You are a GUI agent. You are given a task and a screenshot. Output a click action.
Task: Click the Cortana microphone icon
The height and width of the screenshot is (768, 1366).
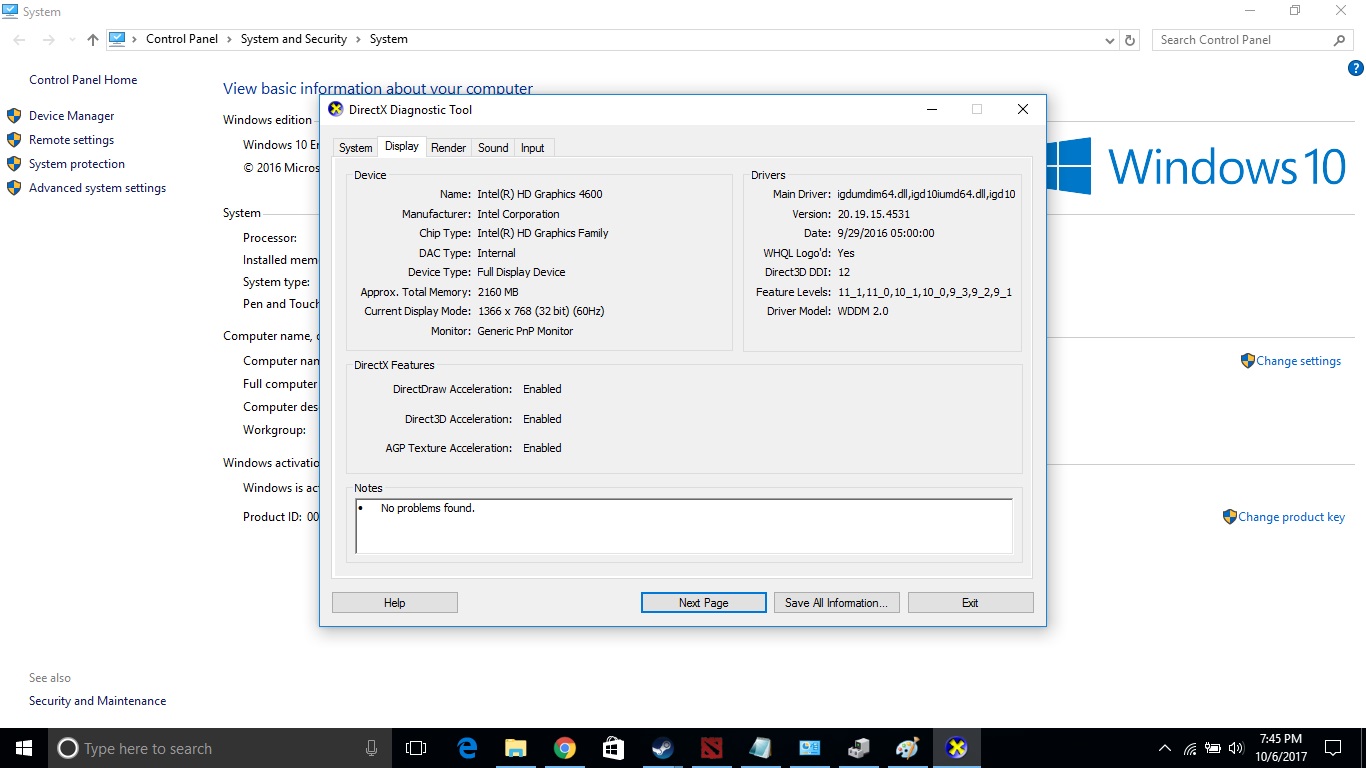click(371, 748)
